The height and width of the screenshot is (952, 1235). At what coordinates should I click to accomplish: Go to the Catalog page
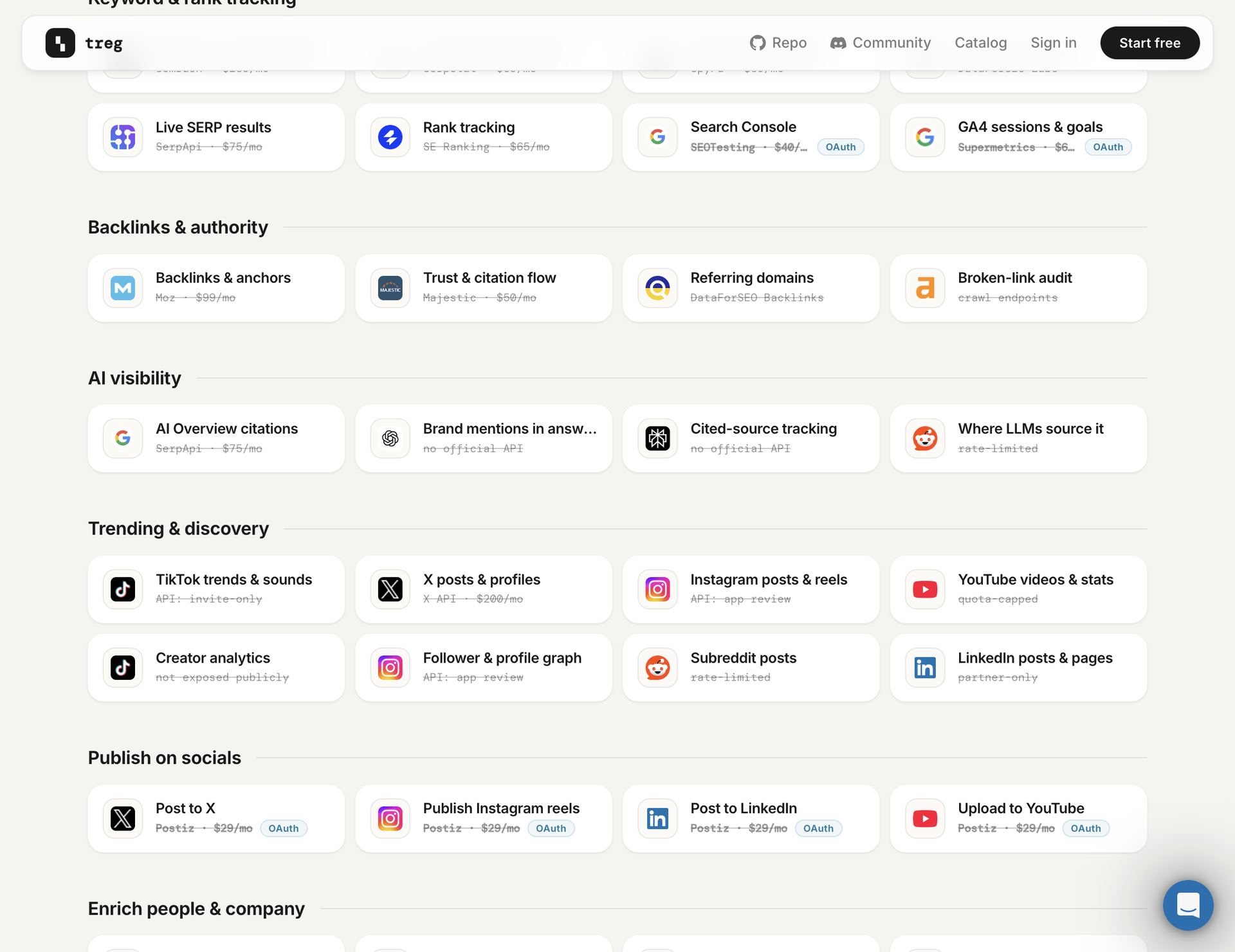tap(981, 43)
